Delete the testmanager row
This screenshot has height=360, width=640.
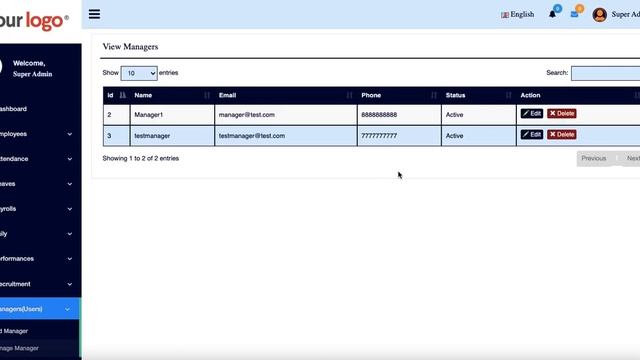[x=562, y=134]
